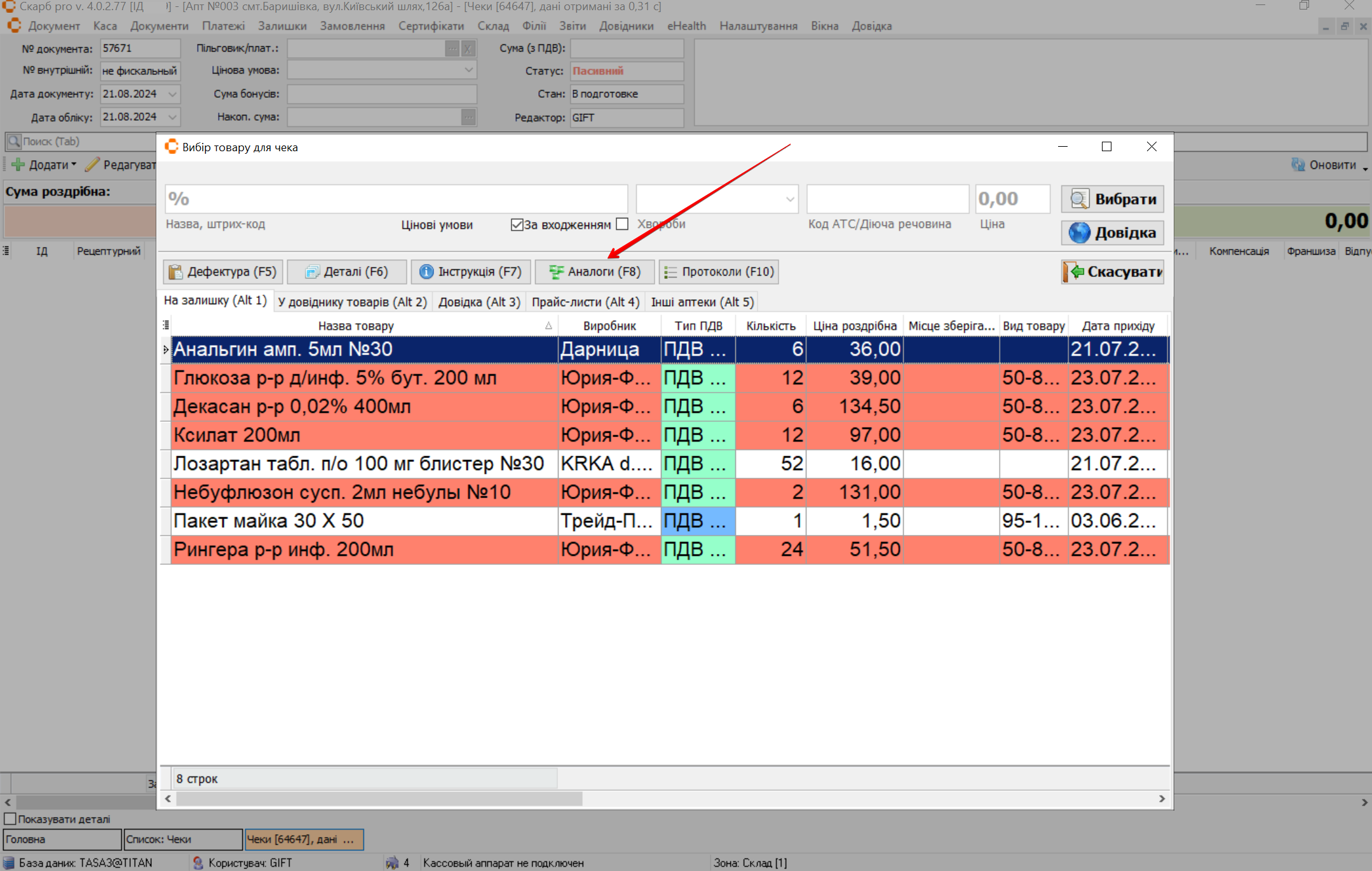The height and width of the screenshot is (871, 1372).
Task: Check Показувати деталі option
Action: point(10,819)
